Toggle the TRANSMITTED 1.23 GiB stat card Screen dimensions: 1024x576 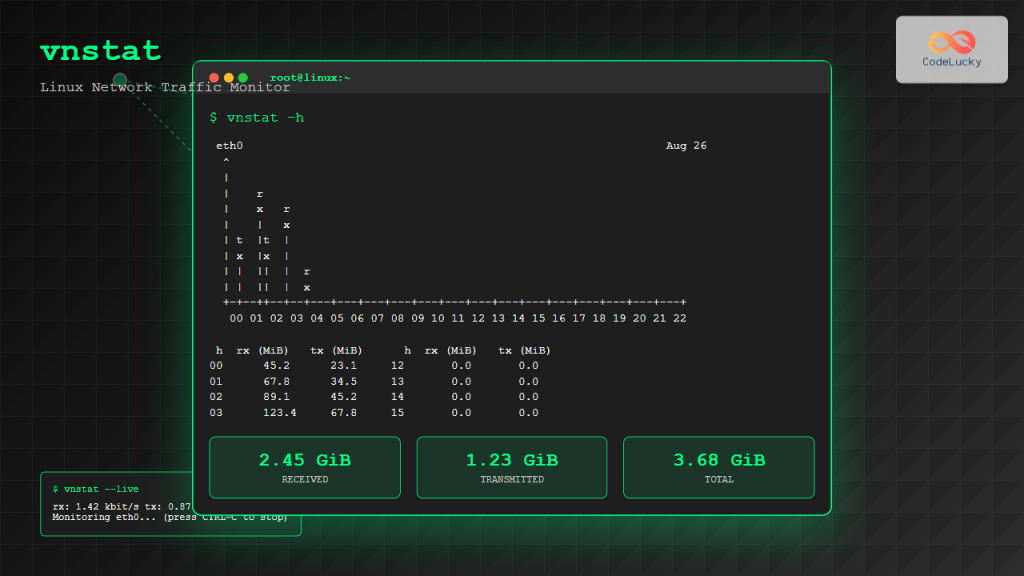pos(511,467)
